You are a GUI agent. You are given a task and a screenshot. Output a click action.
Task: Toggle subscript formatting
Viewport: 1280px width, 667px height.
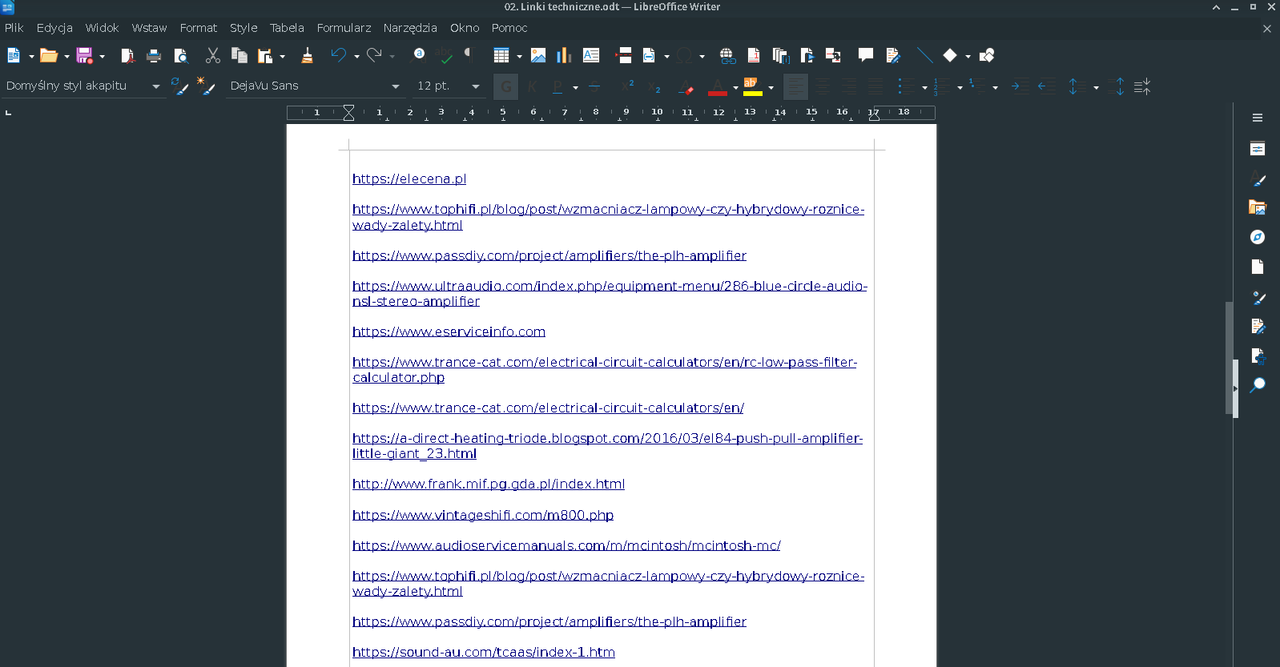[654, 86]
